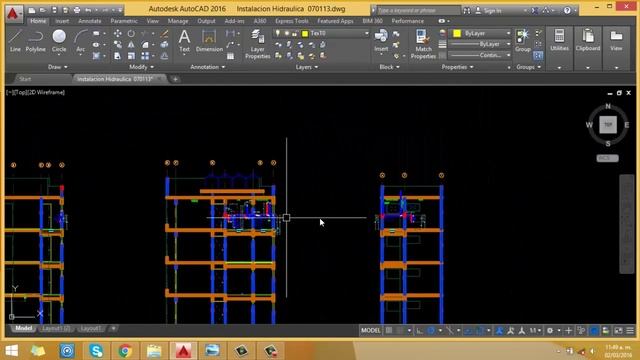640x360 pixels.
Task: Click the viewport controls label [-][Top][2D Wireframe]
Action: point(36,92)
